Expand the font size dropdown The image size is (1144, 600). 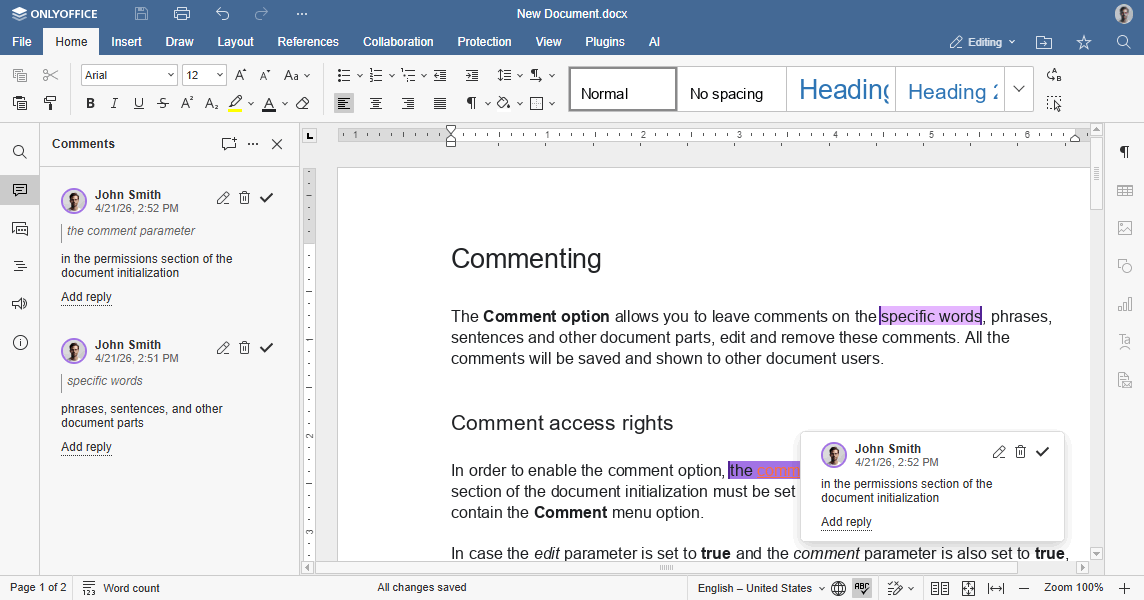click(x=220, y=75)
